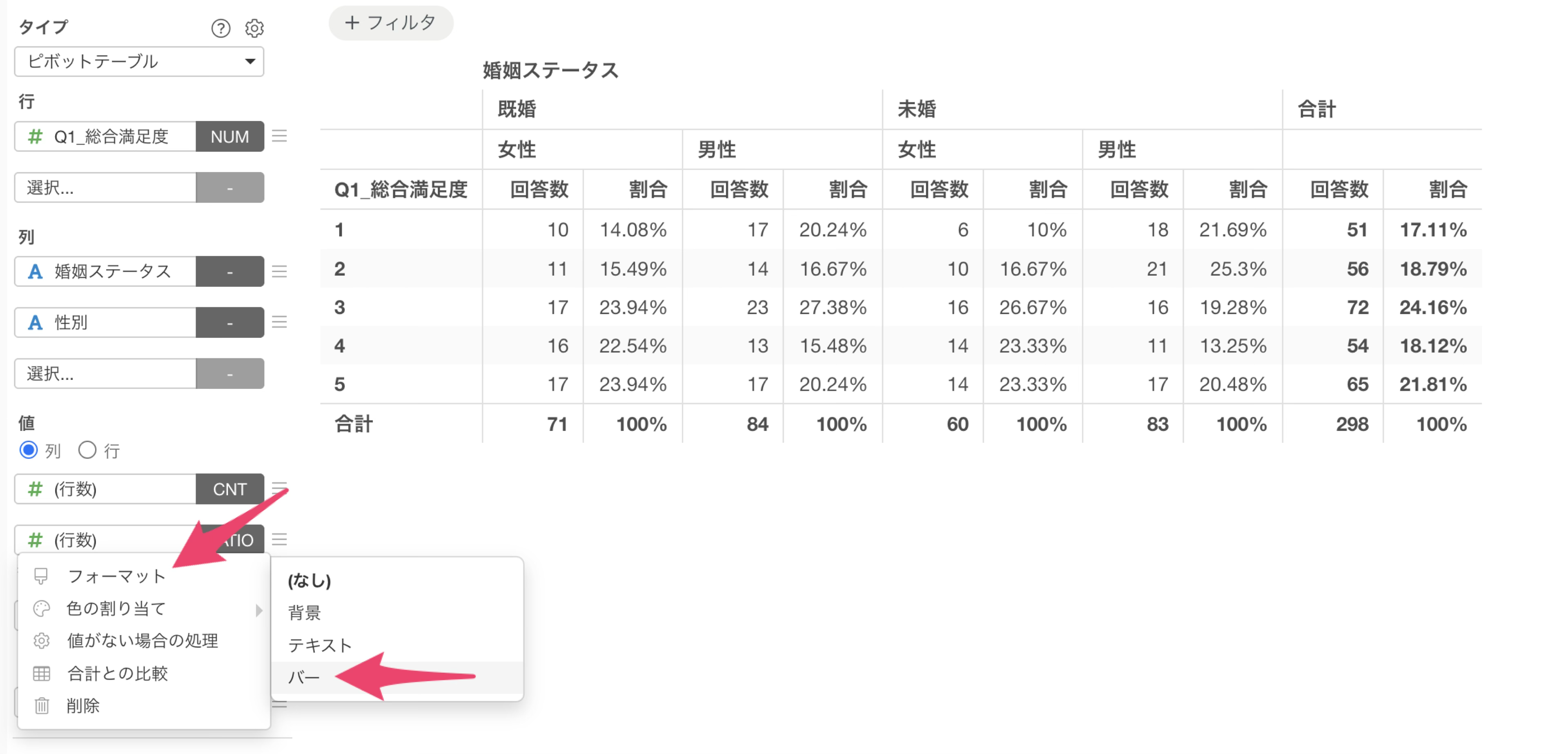Open chart settings gear icon
This screenshot has width=1568, height=754.
tap(254, 28)
